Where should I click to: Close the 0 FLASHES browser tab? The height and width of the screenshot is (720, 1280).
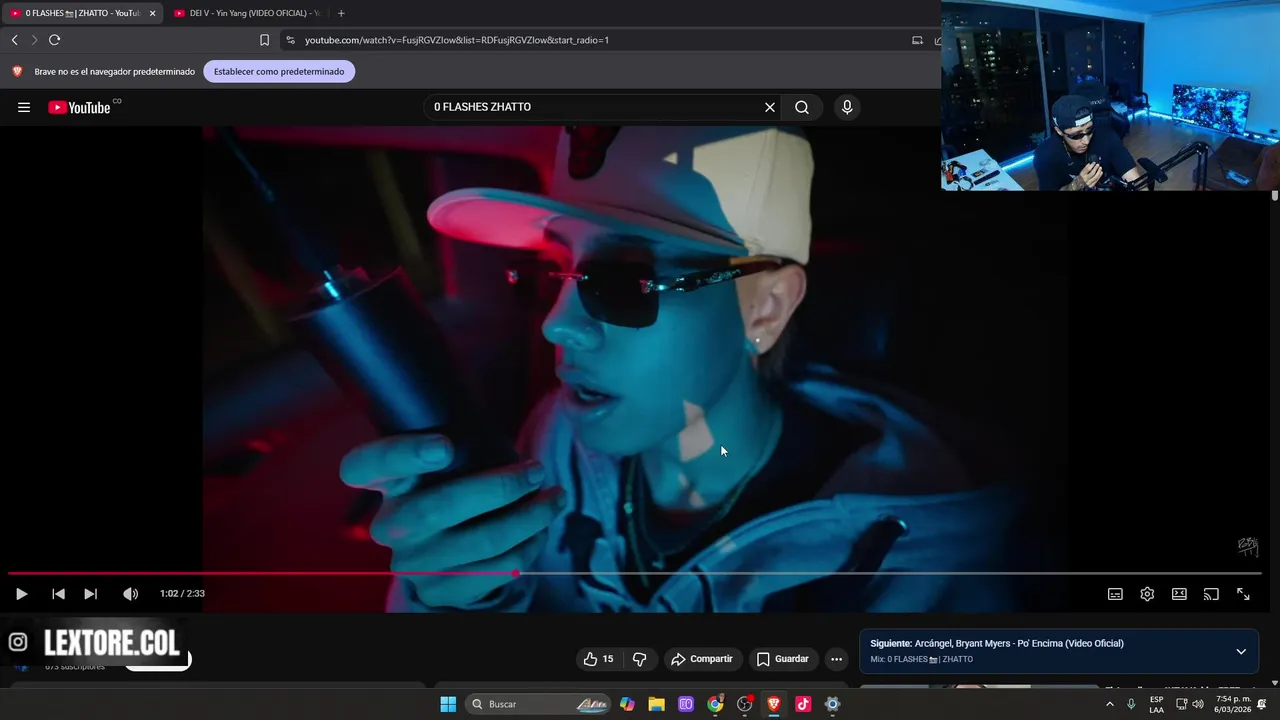pos(153,13)
